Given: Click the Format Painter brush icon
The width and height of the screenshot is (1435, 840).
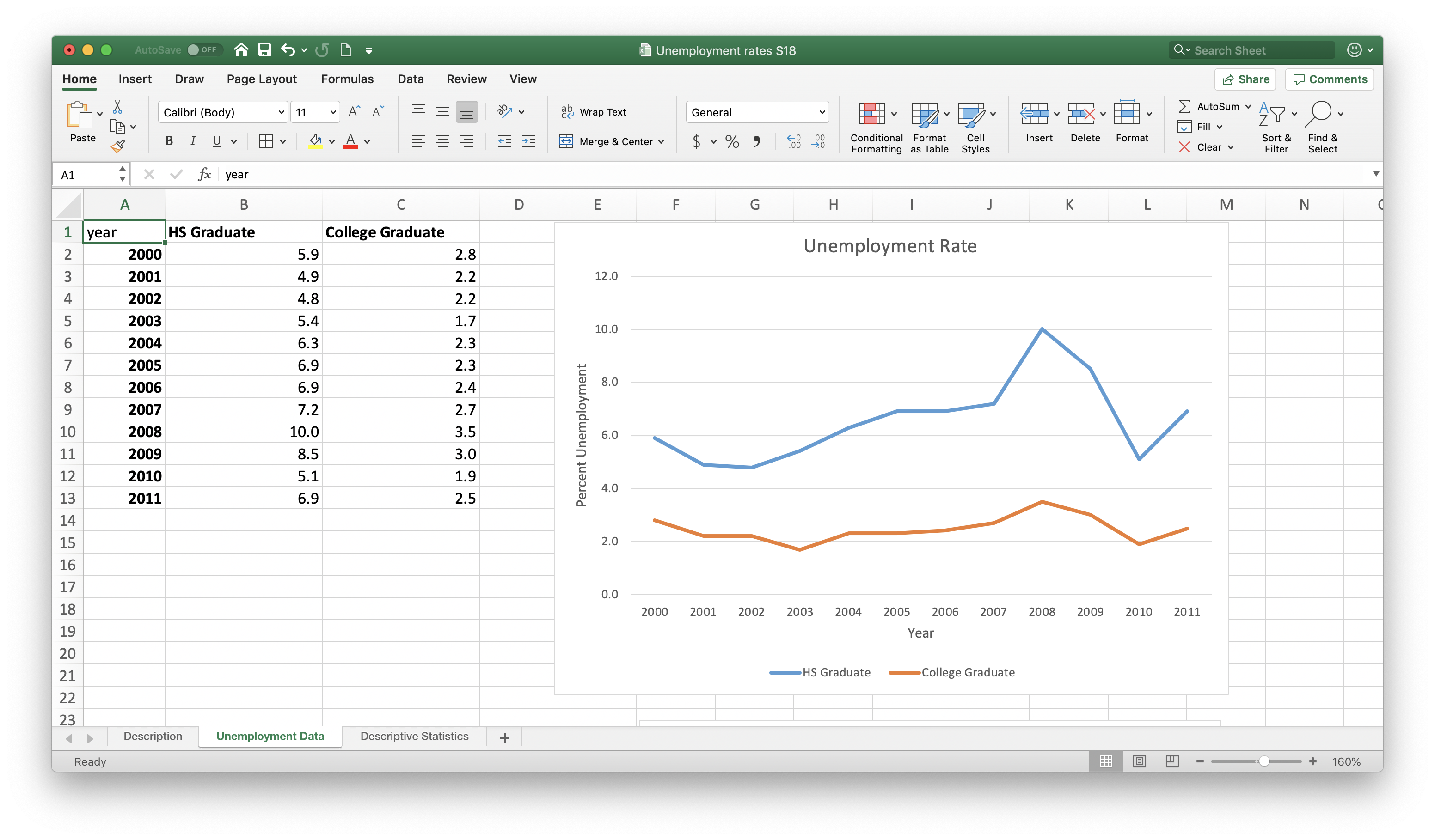Looking at the screenshot, I should click(118, 146).
